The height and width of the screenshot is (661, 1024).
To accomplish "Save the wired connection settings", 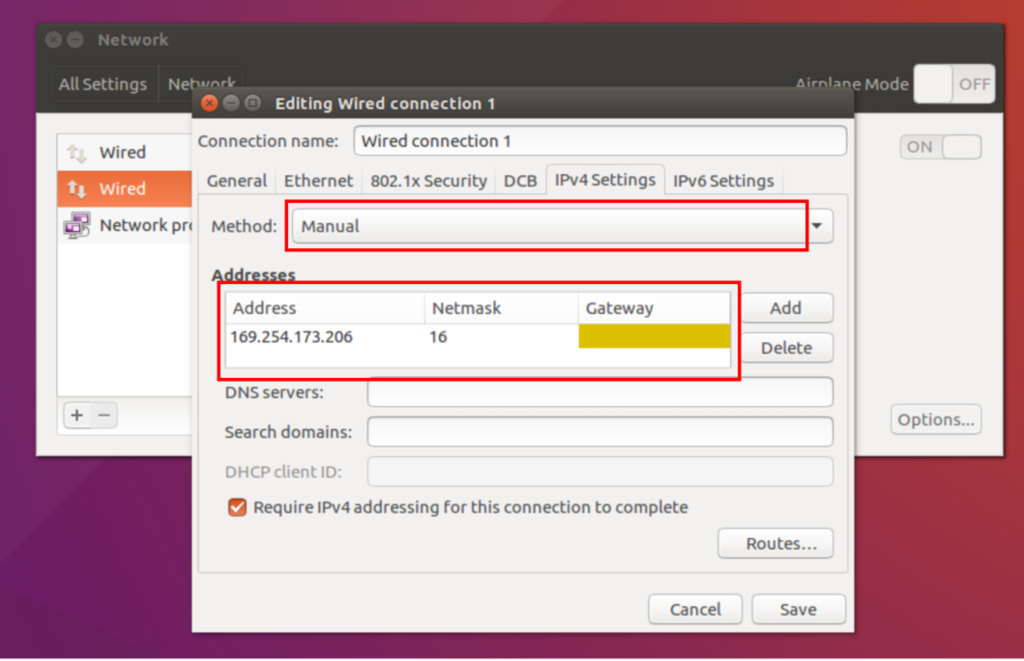I will click(x=798, y=609).
